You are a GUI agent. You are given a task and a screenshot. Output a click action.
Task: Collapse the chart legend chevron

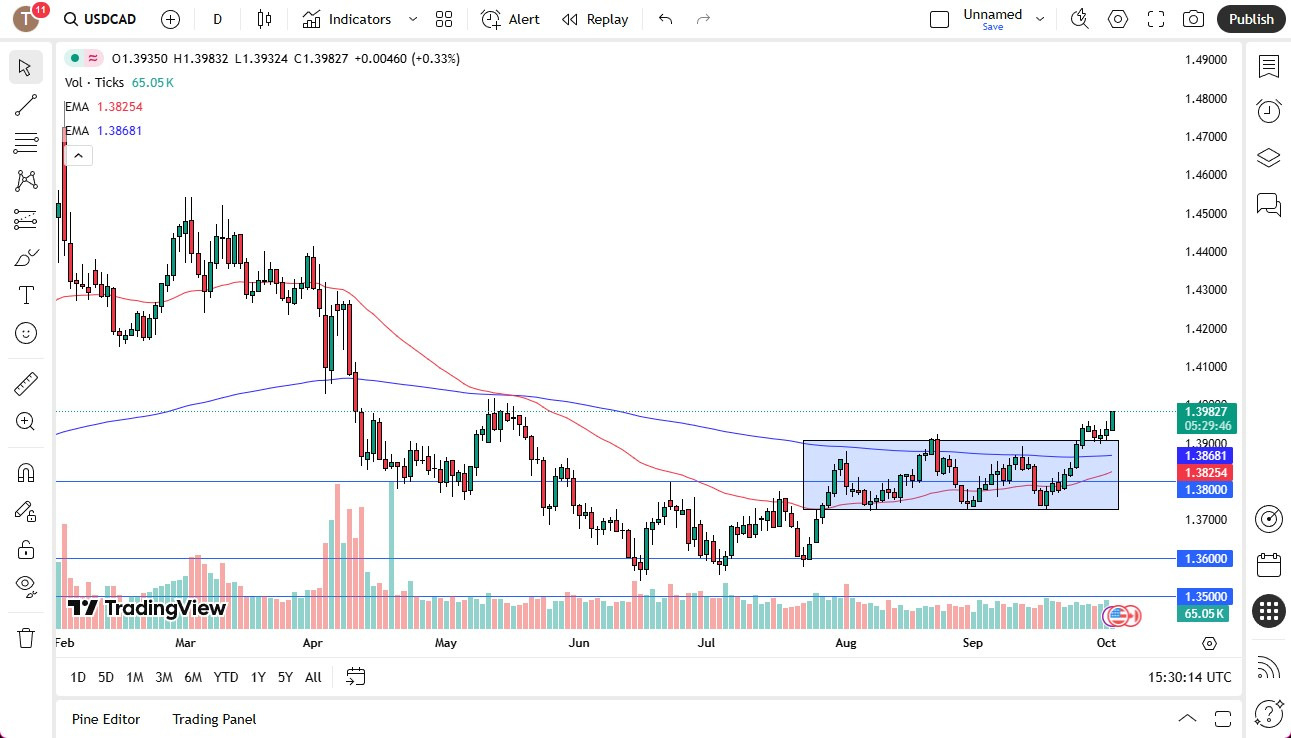[78, 155]
